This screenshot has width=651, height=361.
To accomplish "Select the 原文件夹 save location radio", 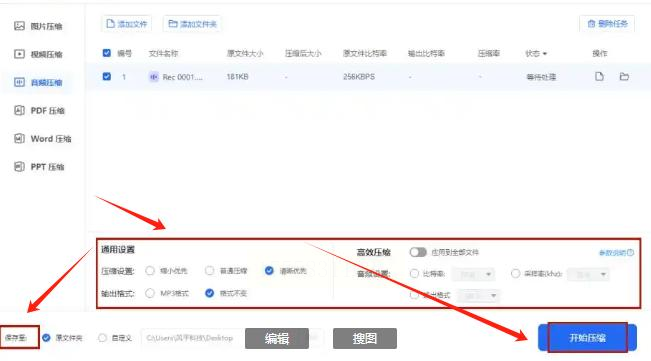I will click(46, 338).
